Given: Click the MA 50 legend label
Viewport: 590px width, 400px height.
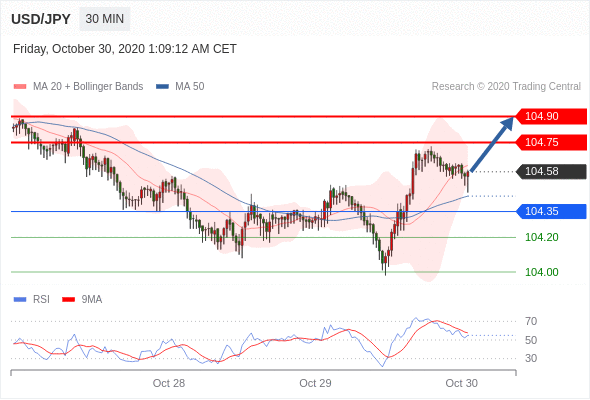Looking at the screenshot, I should pos(190,87).
